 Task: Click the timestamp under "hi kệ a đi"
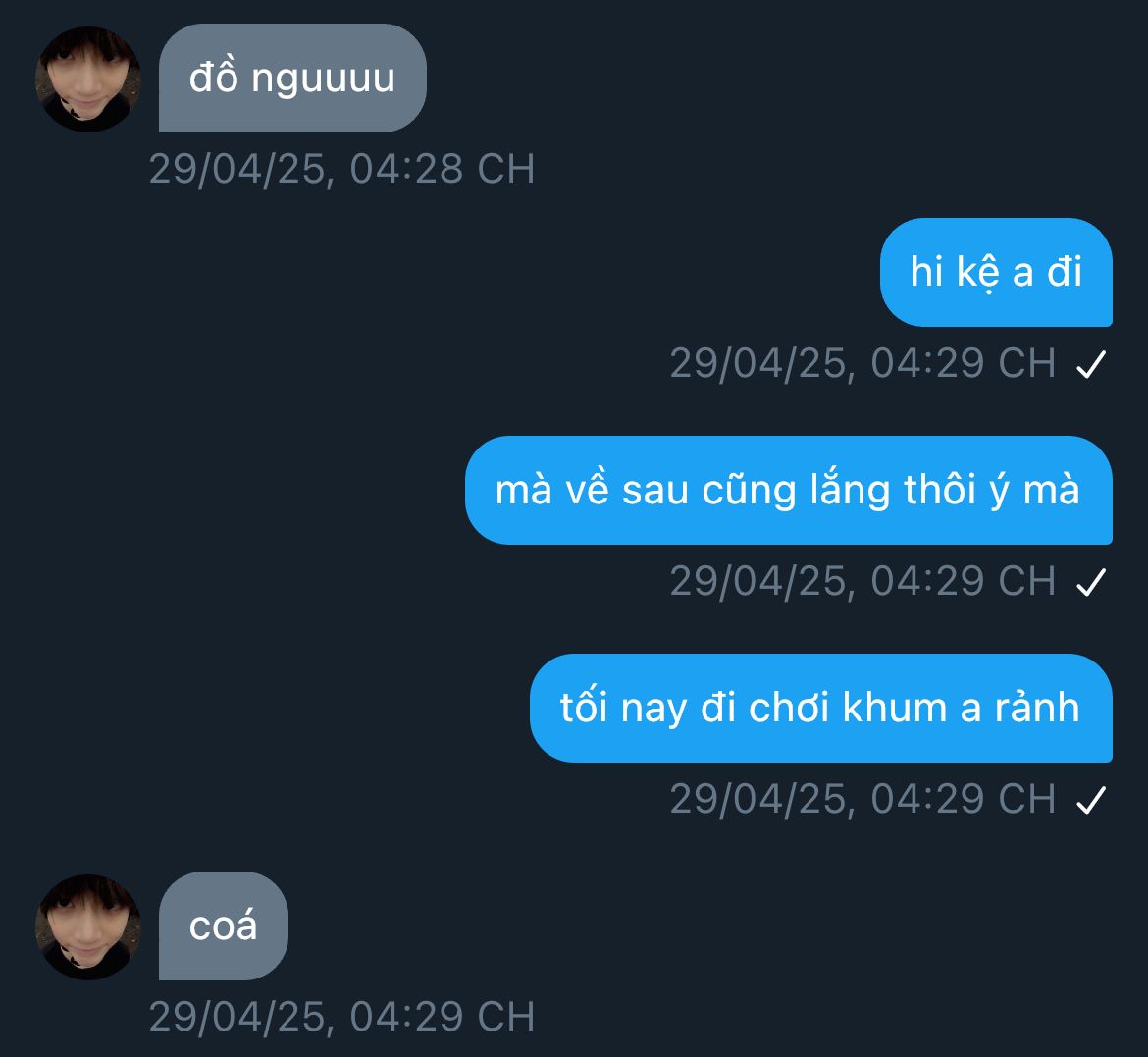[x=863, y=363]
